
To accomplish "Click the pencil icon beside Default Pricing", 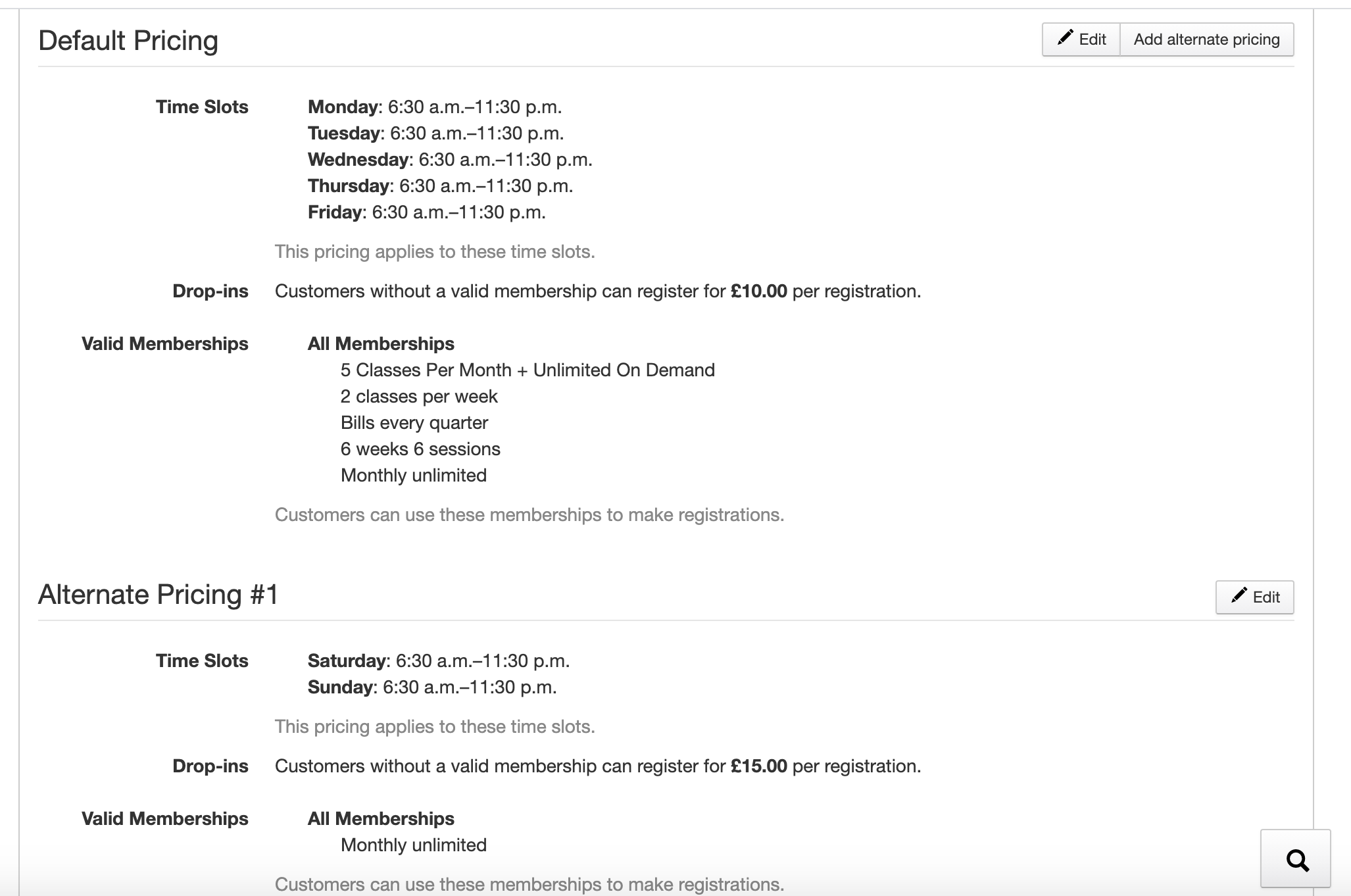I will (1065, 38).
